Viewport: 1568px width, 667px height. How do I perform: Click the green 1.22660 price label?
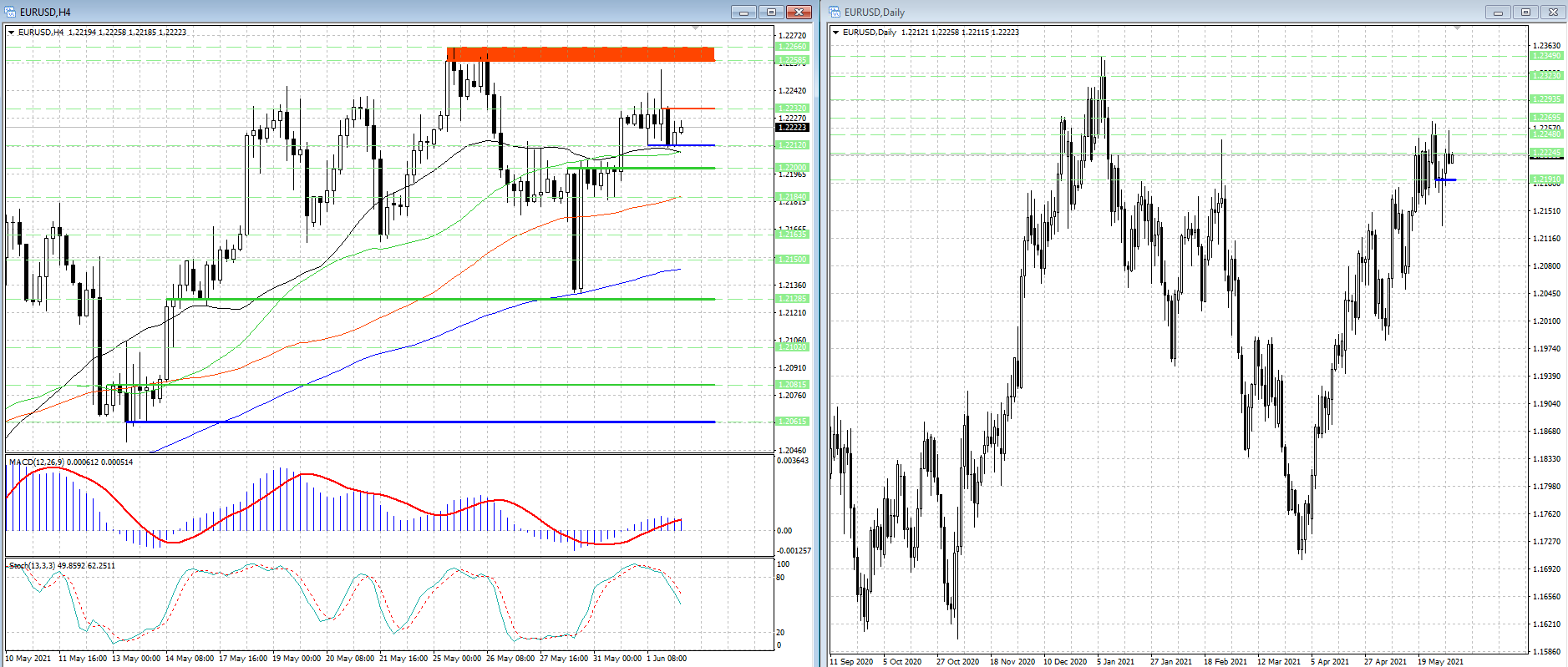pos(792,47)
